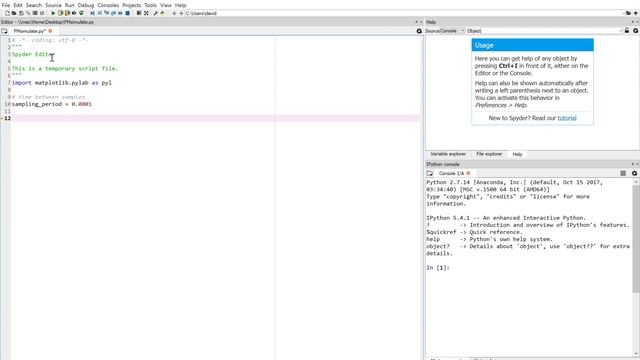The height and width of the screenshot is (360, 640).
Task: Open the editor file browser tabs button
Action: click(x=4, y=31)
